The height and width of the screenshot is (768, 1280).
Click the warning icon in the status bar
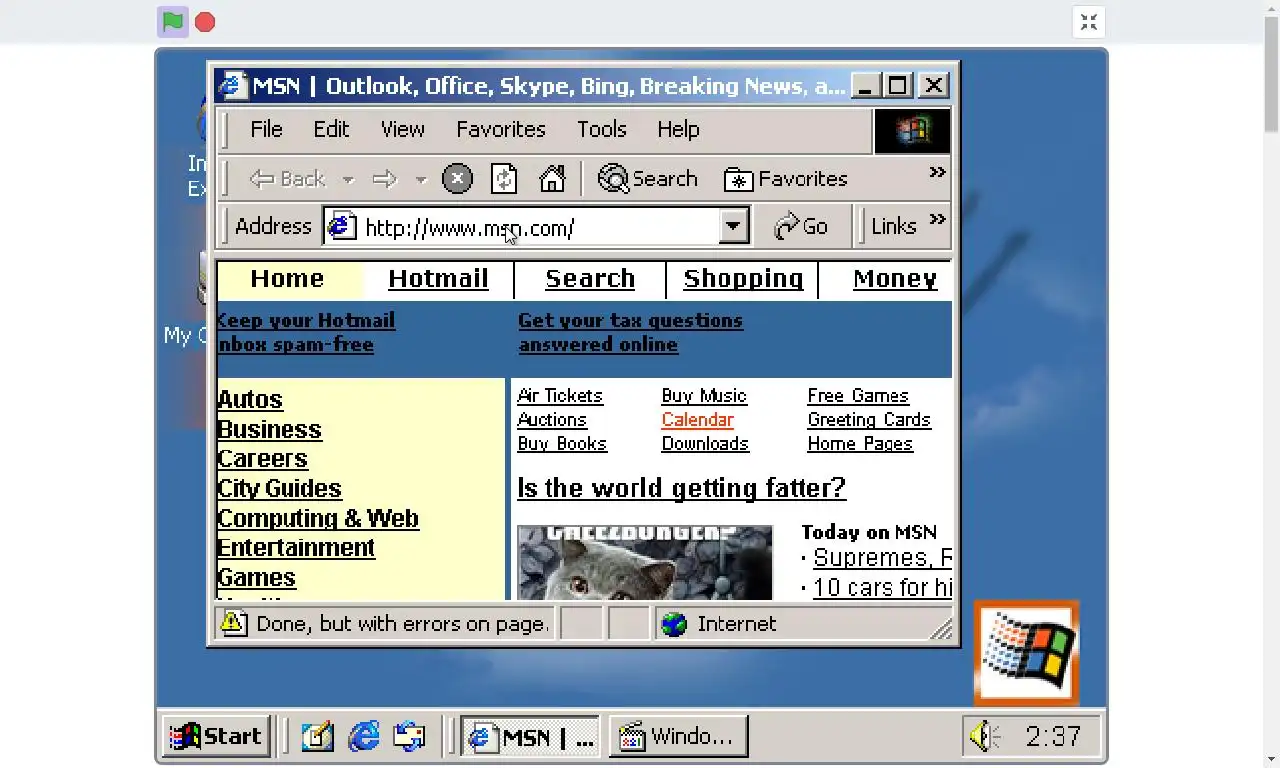click(233, 624)
